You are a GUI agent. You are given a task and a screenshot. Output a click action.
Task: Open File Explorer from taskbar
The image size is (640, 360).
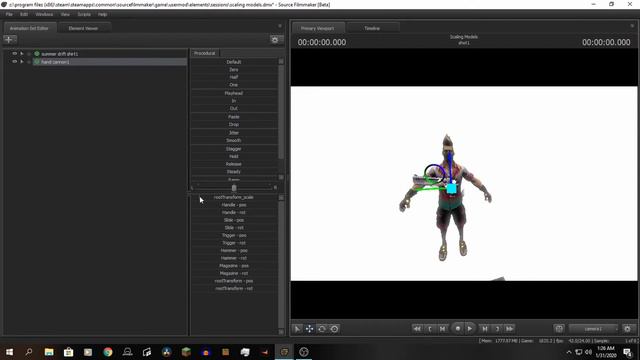tap(49, 352)
